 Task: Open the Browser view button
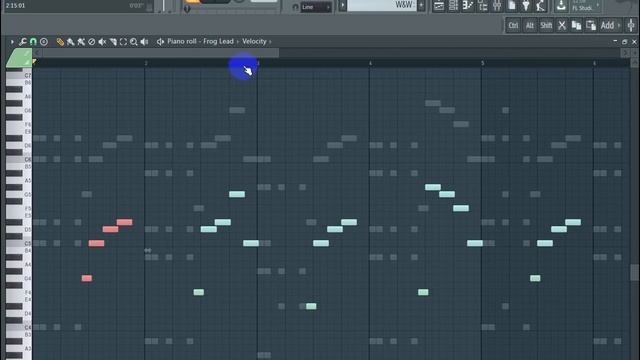pos(483,6)
